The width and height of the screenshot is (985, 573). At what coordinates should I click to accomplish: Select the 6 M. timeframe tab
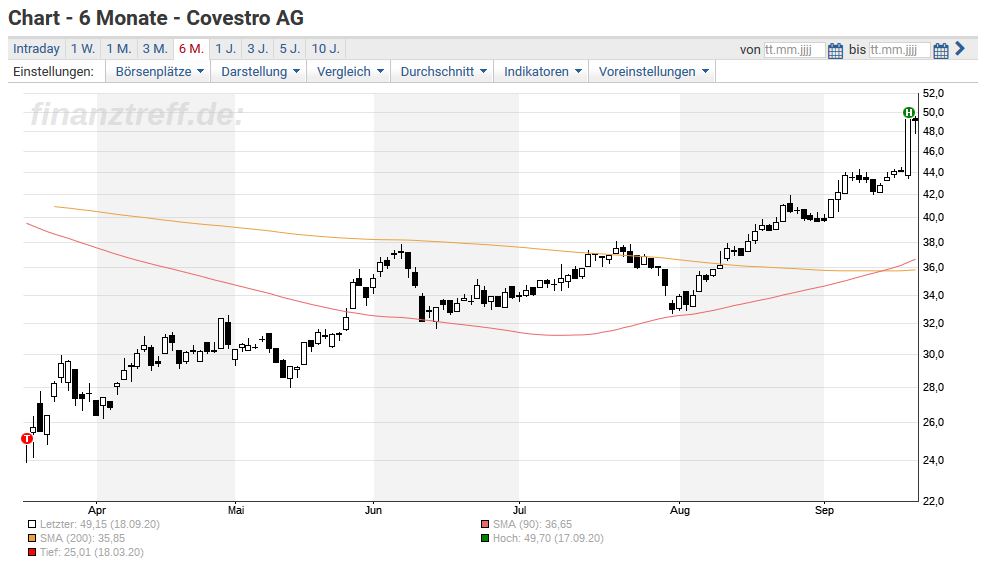pyautogui.click(x=191, y=49)
